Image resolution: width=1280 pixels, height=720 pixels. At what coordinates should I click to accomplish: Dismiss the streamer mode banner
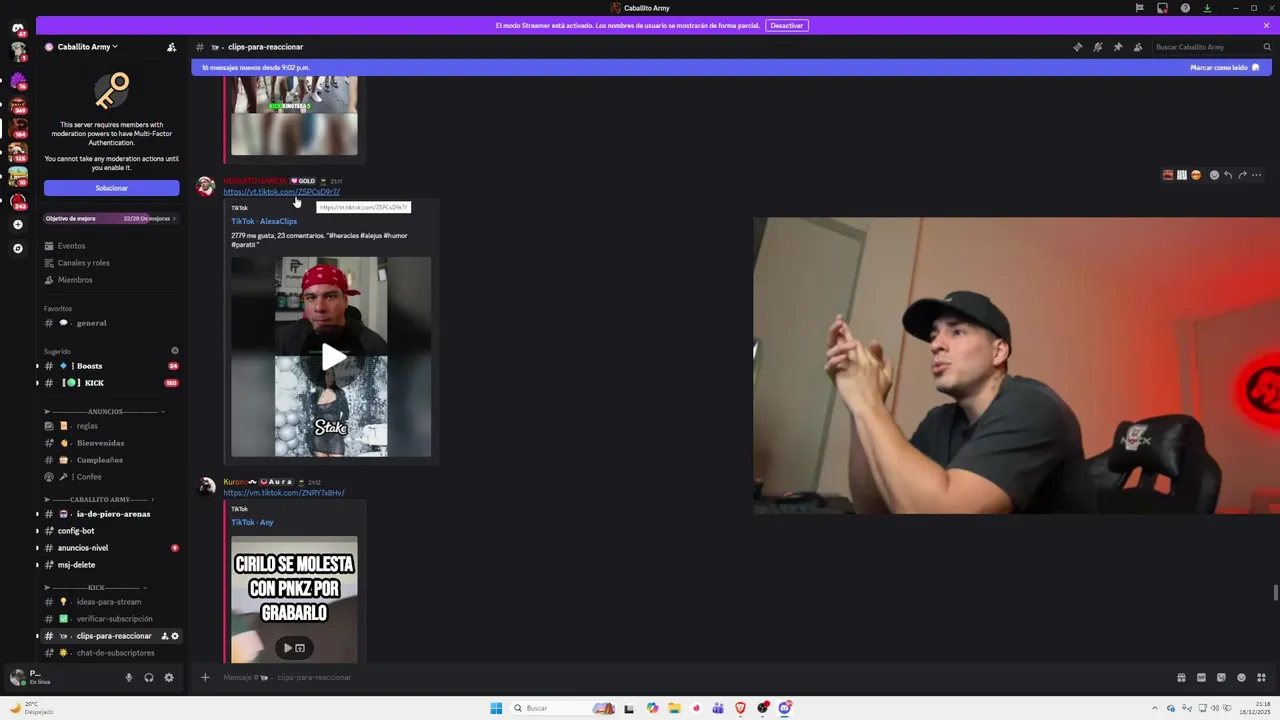tap(1266, 25)
